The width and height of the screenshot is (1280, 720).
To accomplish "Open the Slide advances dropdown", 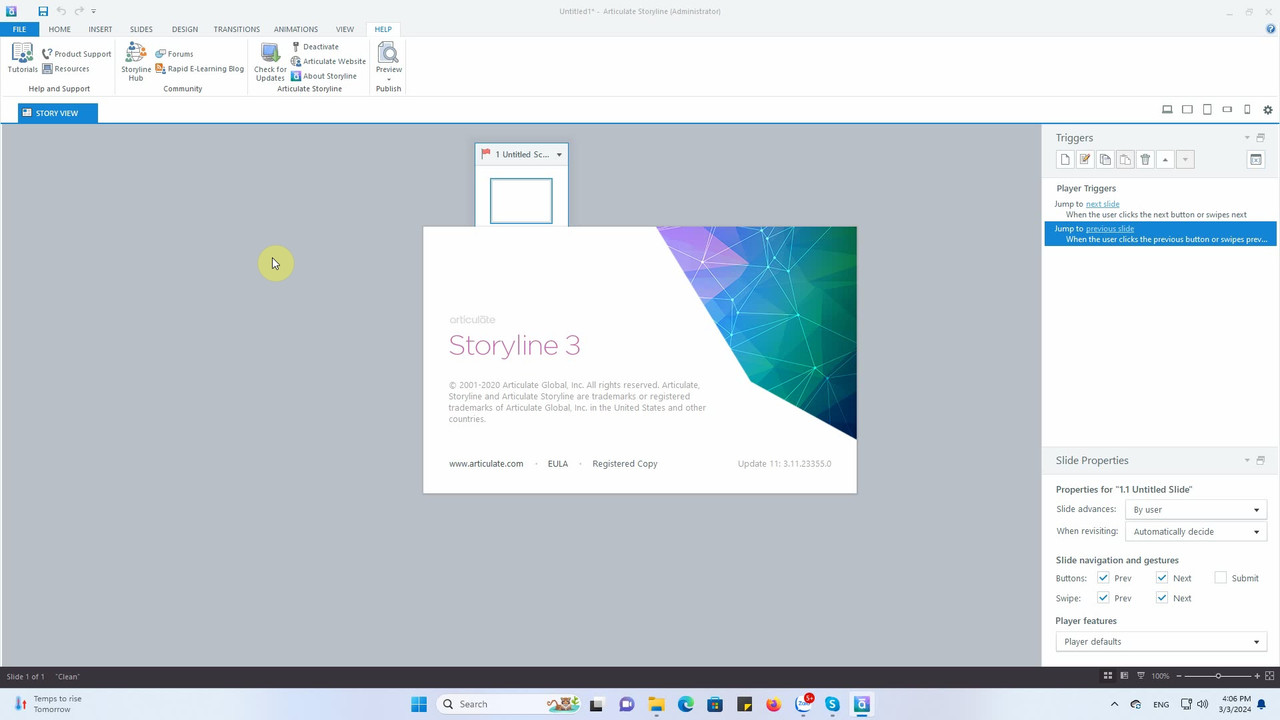I will coord(1196,510).
